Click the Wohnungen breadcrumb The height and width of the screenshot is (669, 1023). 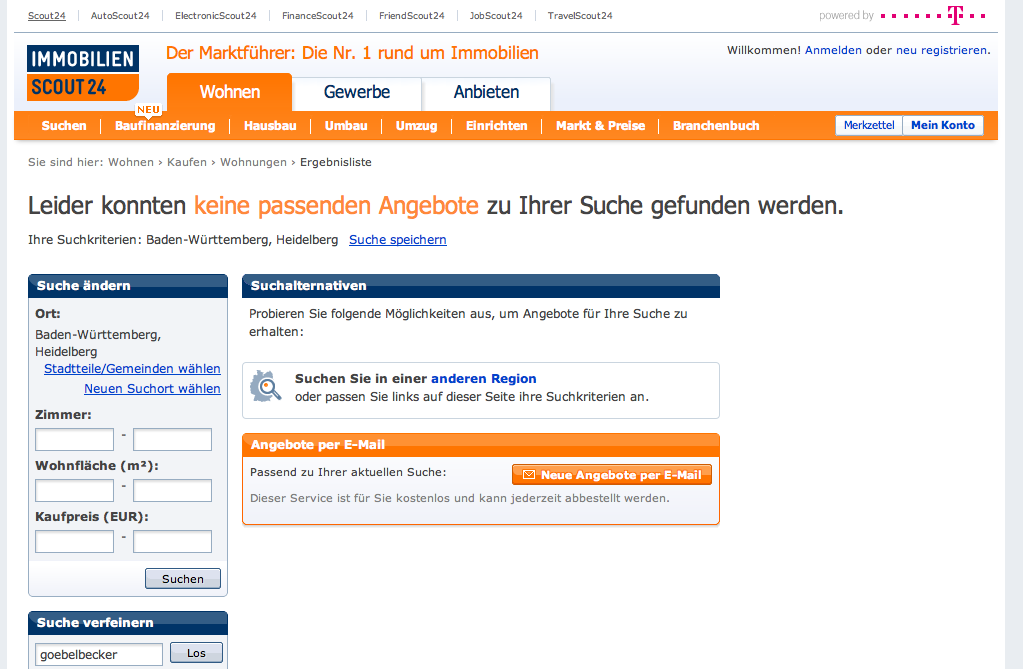tap(253, 163)
